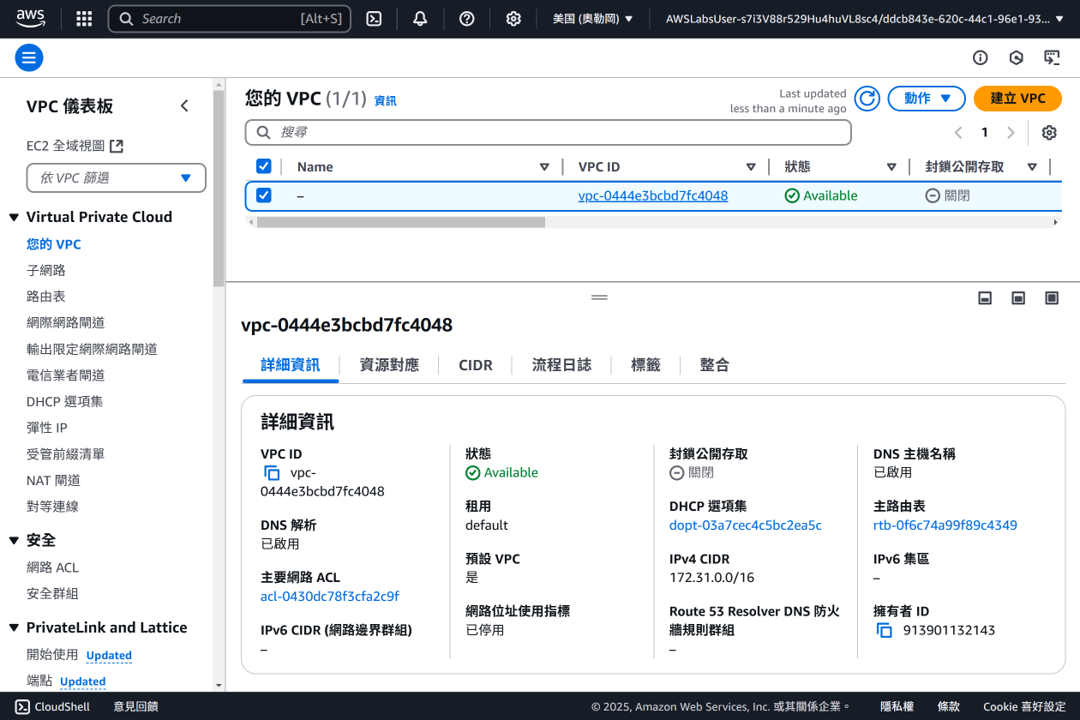This screenshot has width=1080, height=720.
Task: Sort by the Name column arrow
Action: [544, 167]
